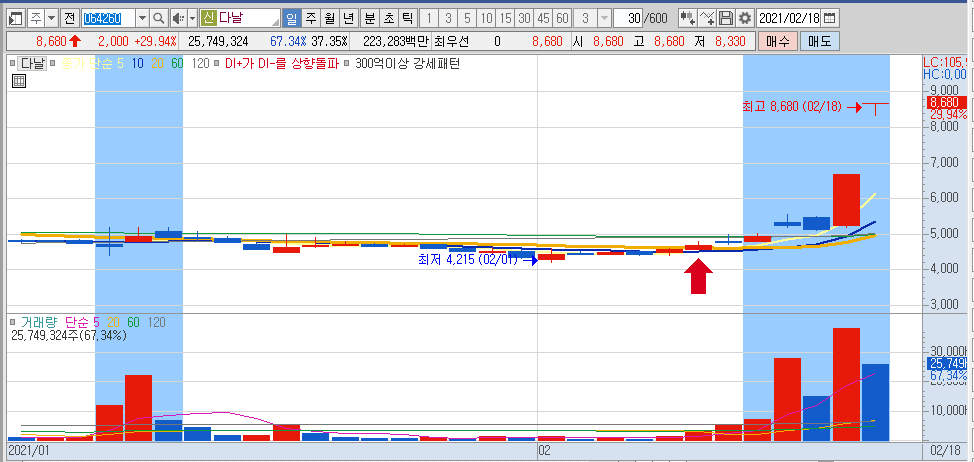Image resolution: width=974 pixels, height=462 pixels.
Task: Click current price 8,680 with up arrow
Action: tap(58, 42)
